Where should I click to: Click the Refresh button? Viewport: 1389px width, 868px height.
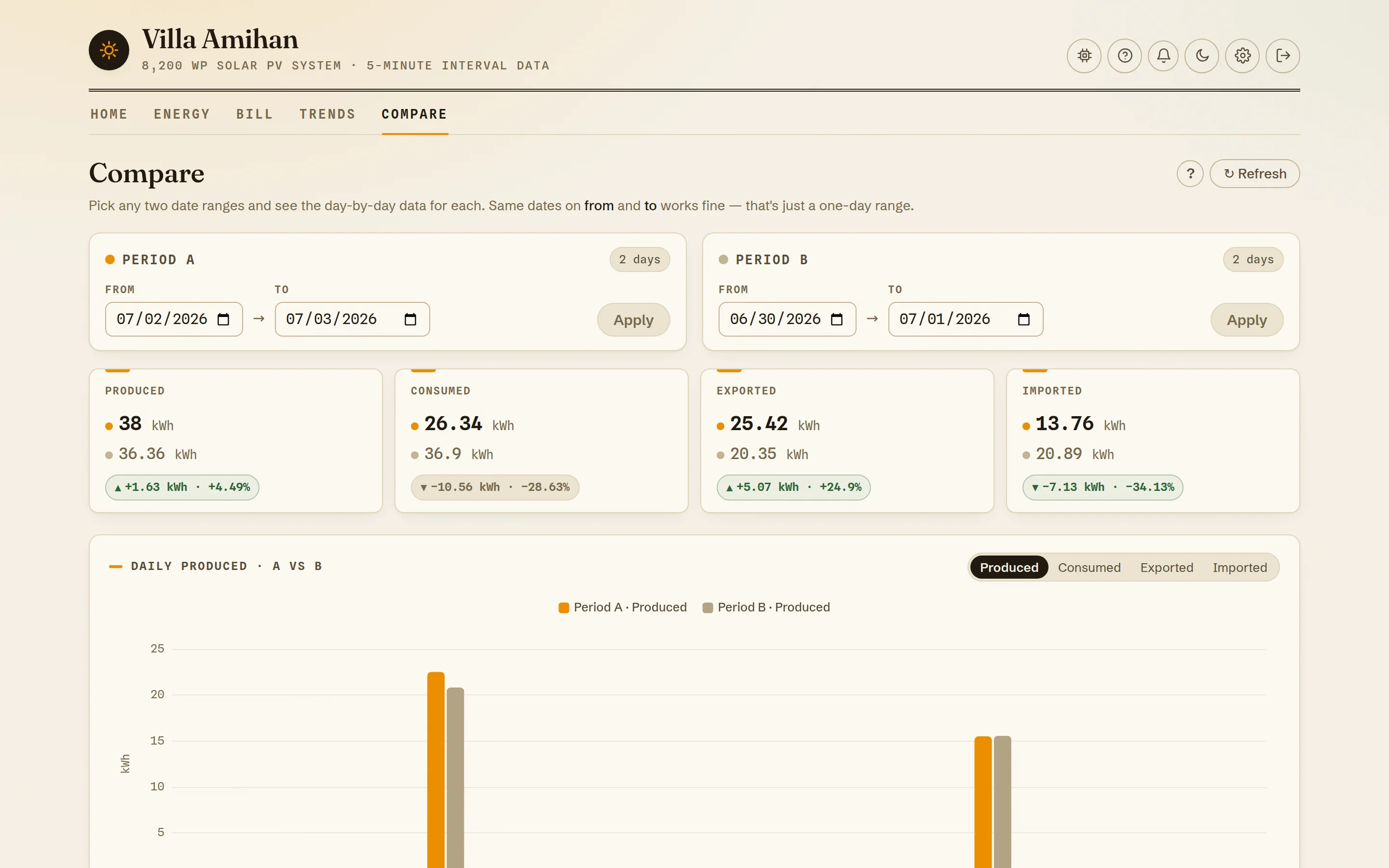pyautogui.click(x=1255, y=174)
